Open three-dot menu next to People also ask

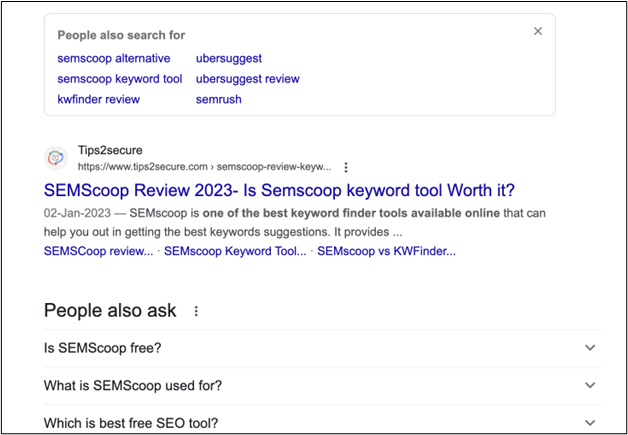[196, 311]
